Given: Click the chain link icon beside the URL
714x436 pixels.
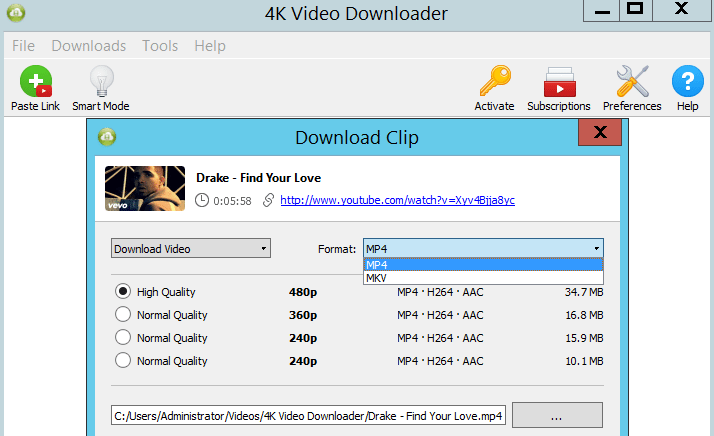Looking at the screenshot, I should [268, 200].
